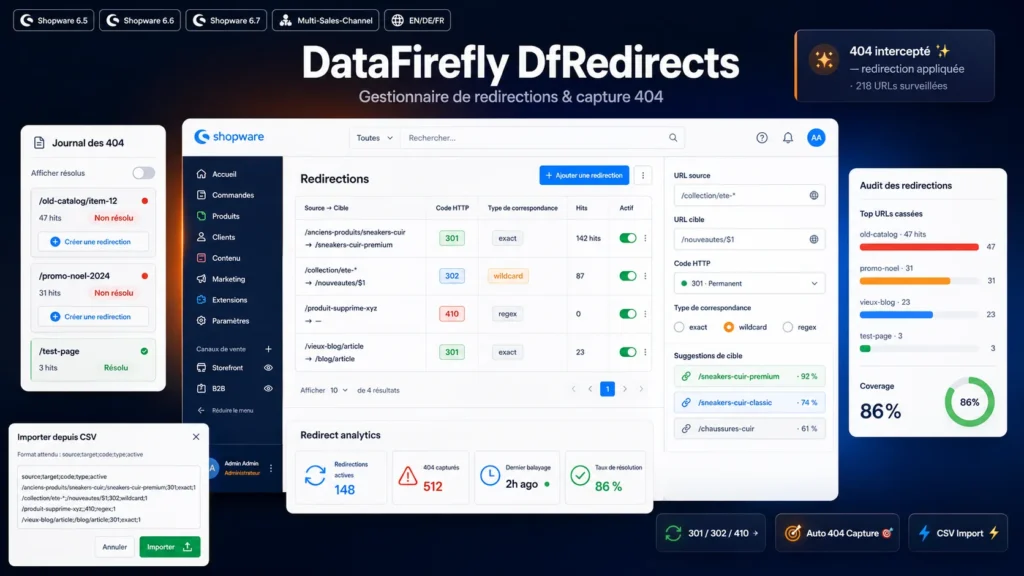Click Annuler in CSV import dialog
This screenshot has width=1024, height=576.
114,547
